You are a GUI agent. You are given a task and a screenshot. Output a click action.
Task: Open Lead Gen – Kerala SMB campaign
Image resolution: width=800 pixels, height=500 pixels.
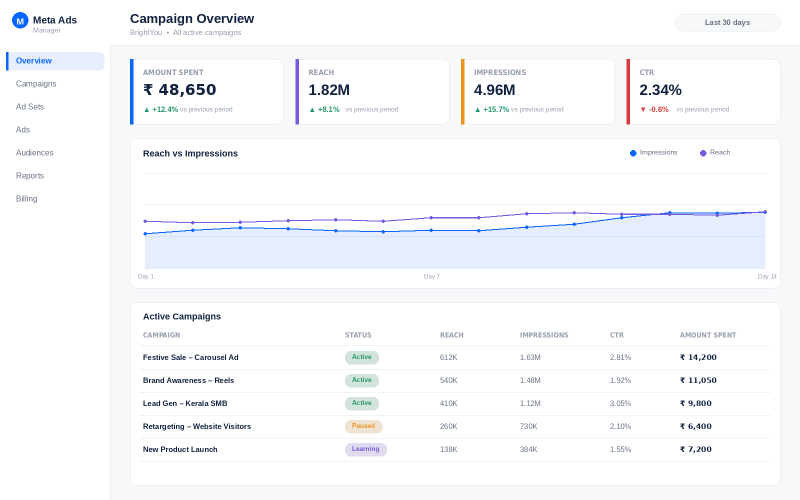pos(185,404)
